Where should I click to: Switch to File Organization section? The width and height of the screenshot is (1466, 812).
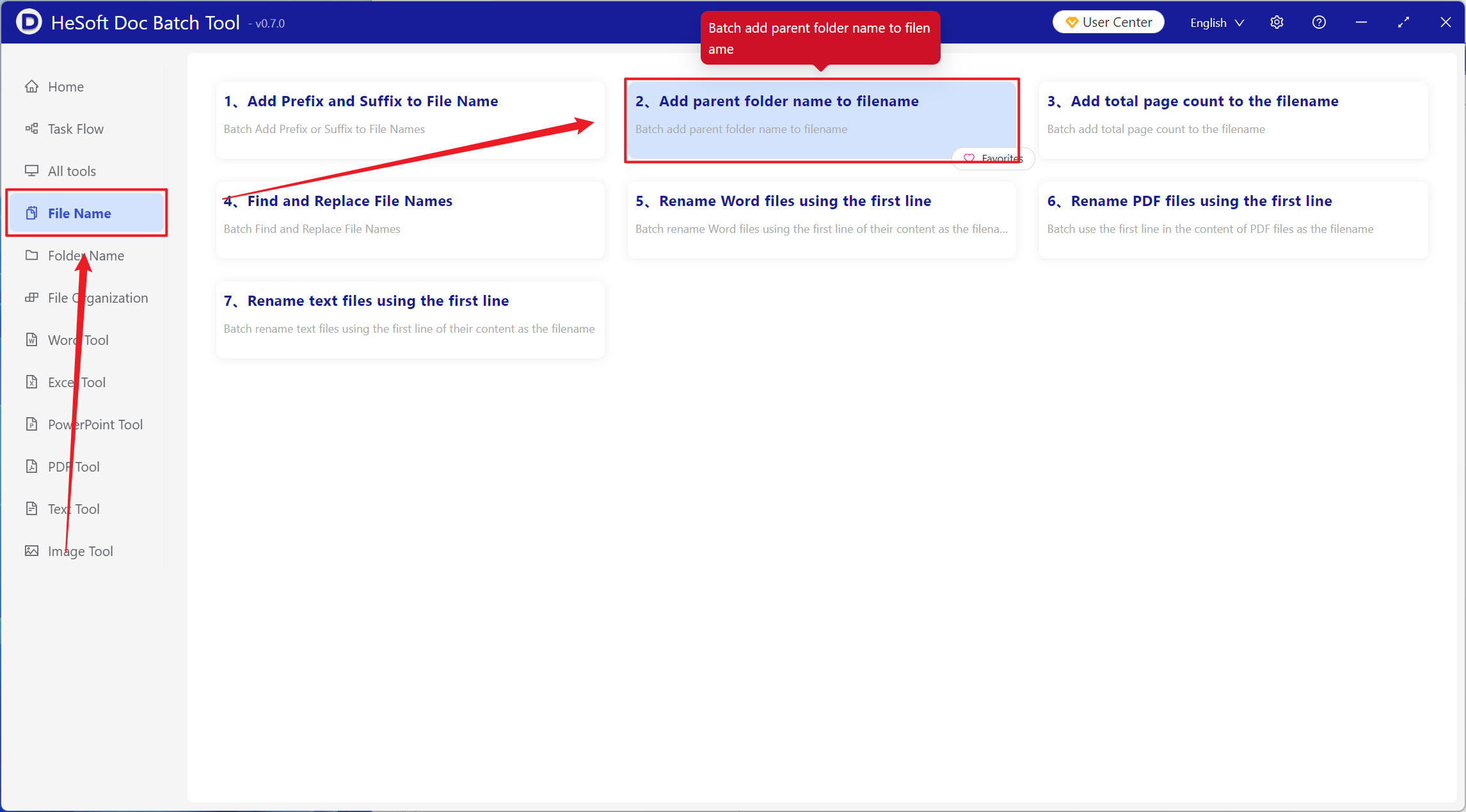(x=97, y=298)
